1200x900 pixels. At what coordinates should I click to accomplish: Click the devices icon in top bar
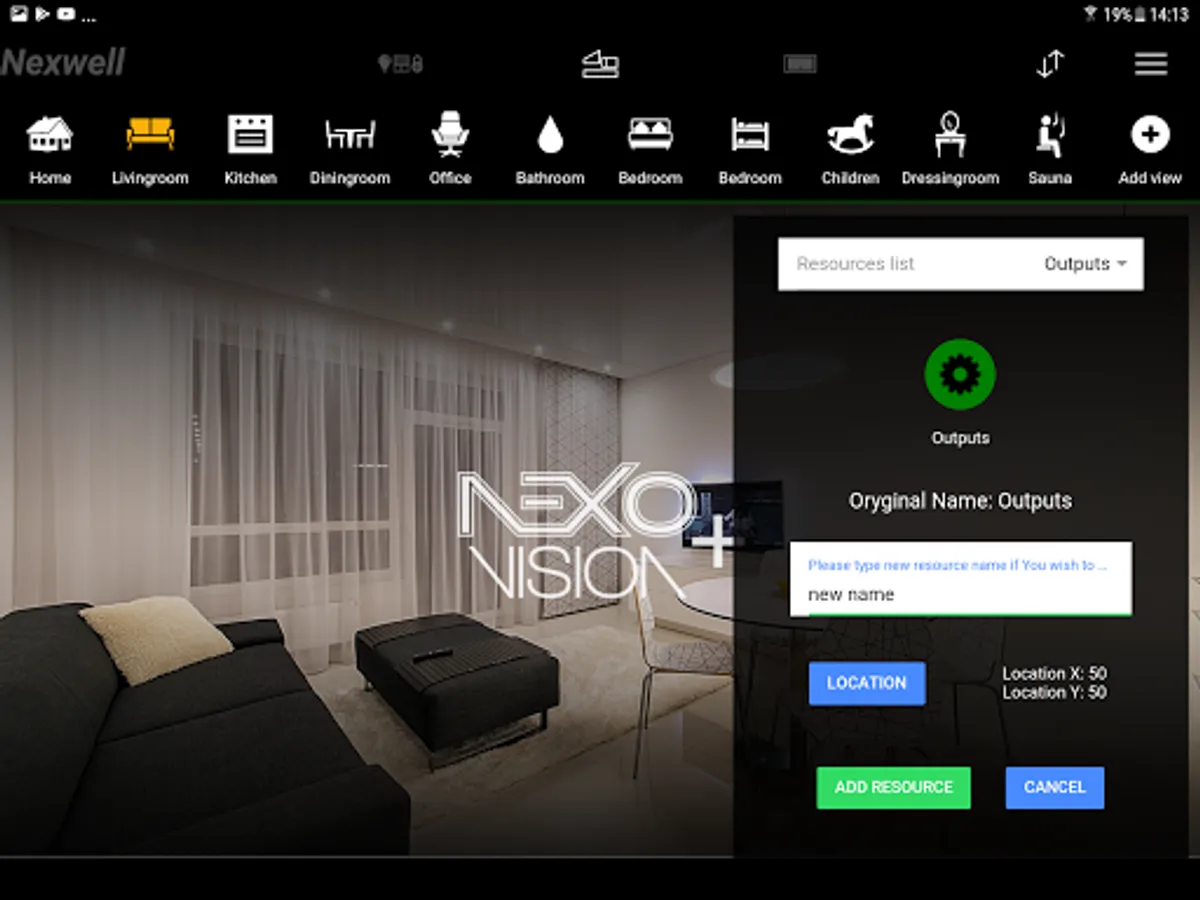click(400, 64)
